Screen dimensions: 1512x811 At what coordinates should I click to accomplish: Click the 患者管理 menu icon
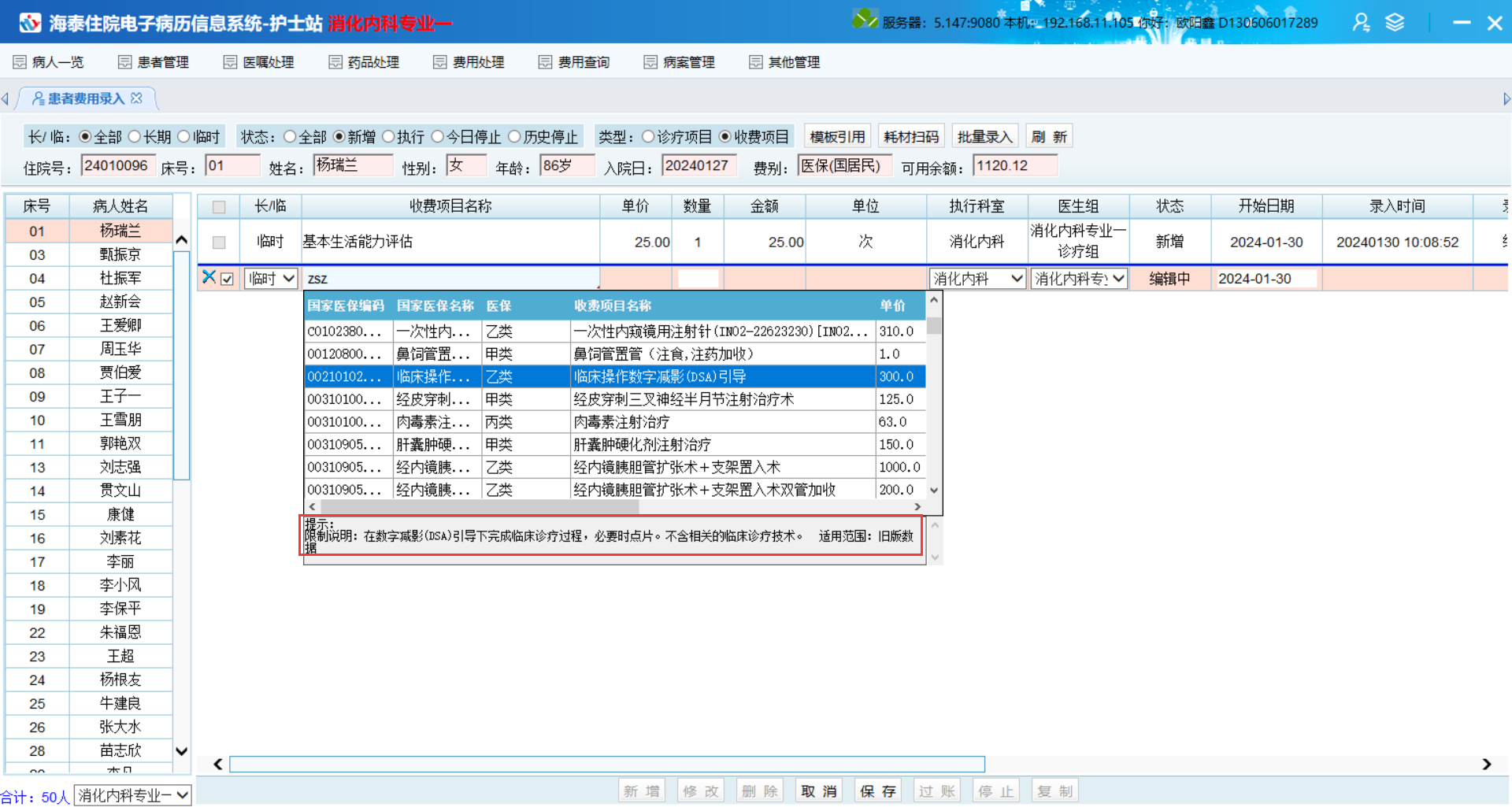pos(124,62)
